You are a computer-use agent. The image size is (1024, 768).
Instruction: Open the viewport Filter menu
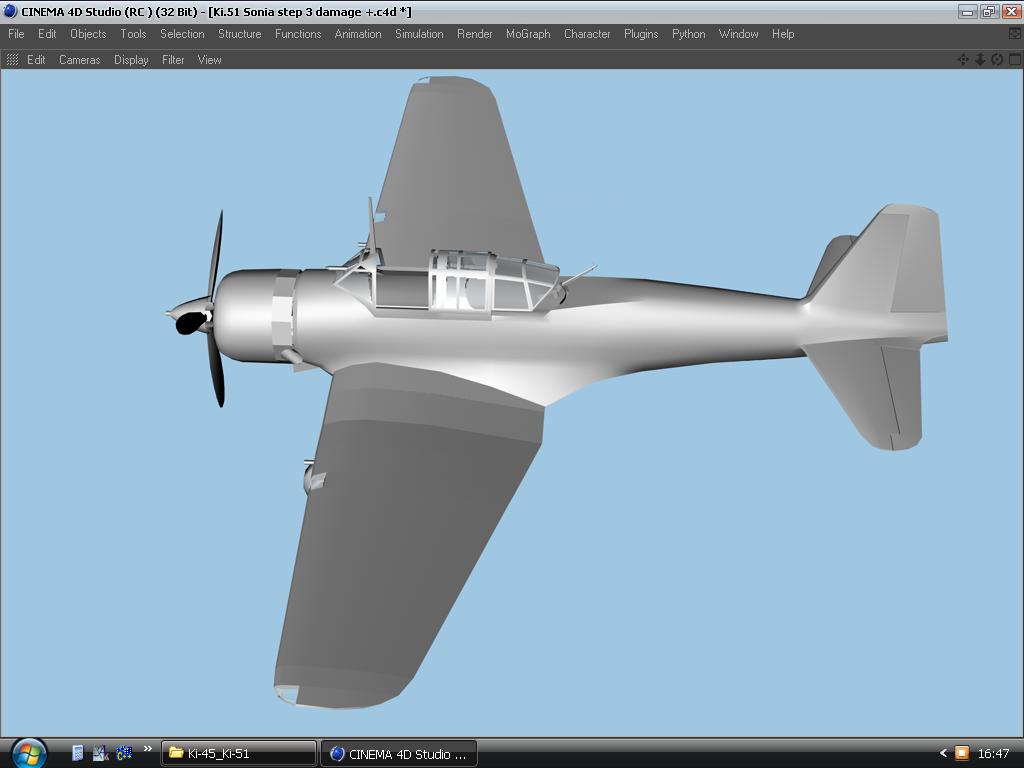(173, 60)
